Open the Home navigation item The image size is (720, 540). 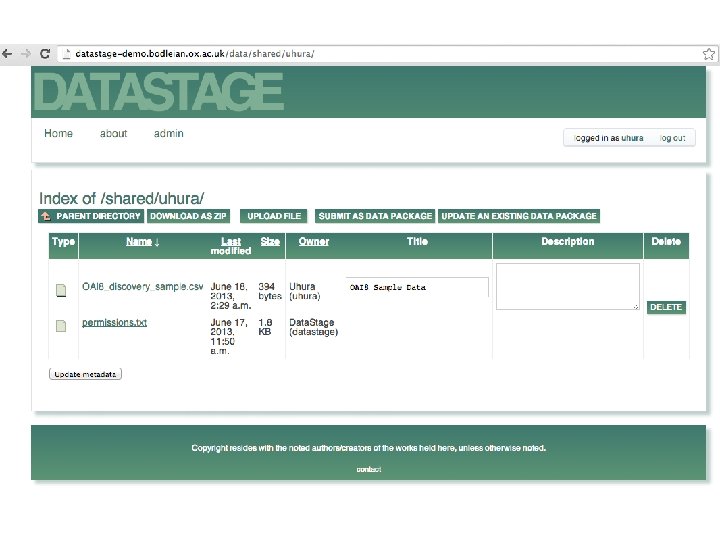[x=58, y=133]
